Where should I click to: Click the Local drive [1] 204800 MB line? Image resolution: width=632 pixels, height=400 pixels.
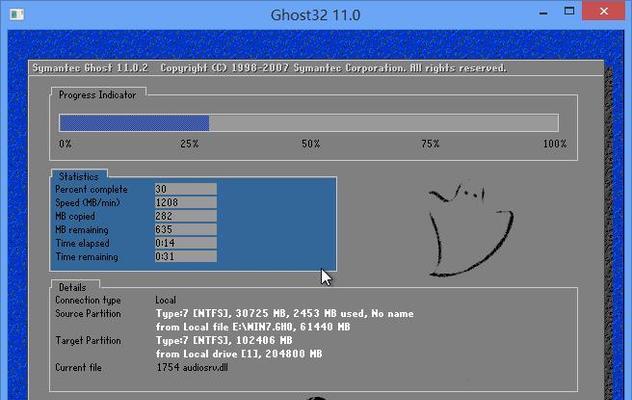[239, 354]
